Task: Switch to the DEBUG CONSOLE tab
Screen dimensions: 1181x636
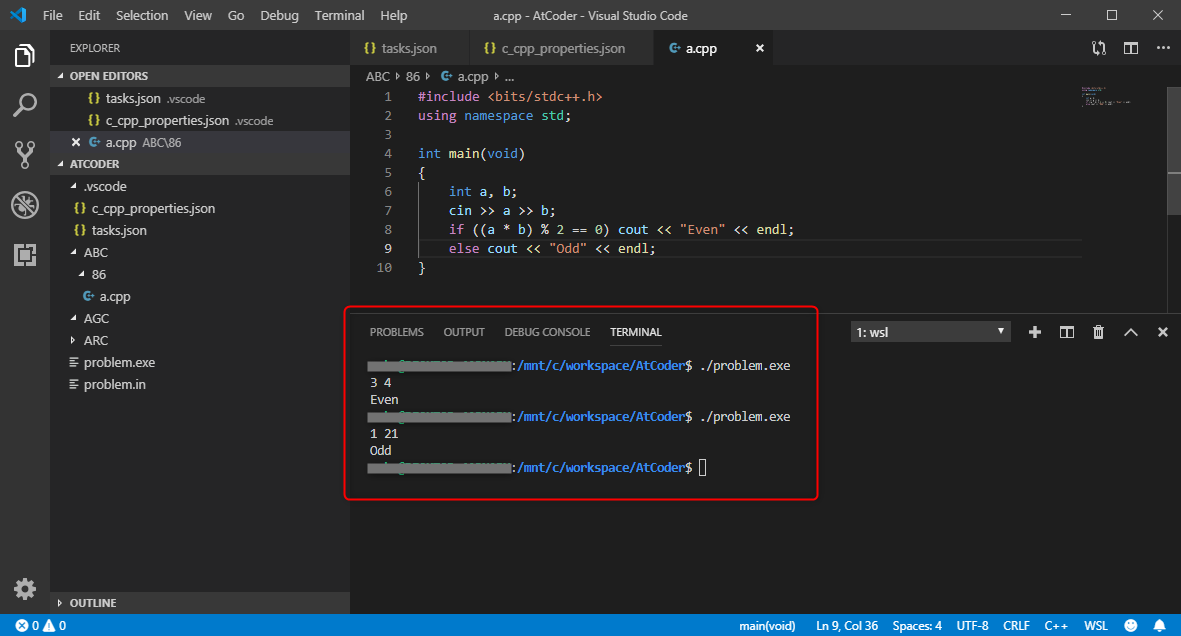Action: tap(547, 332)
